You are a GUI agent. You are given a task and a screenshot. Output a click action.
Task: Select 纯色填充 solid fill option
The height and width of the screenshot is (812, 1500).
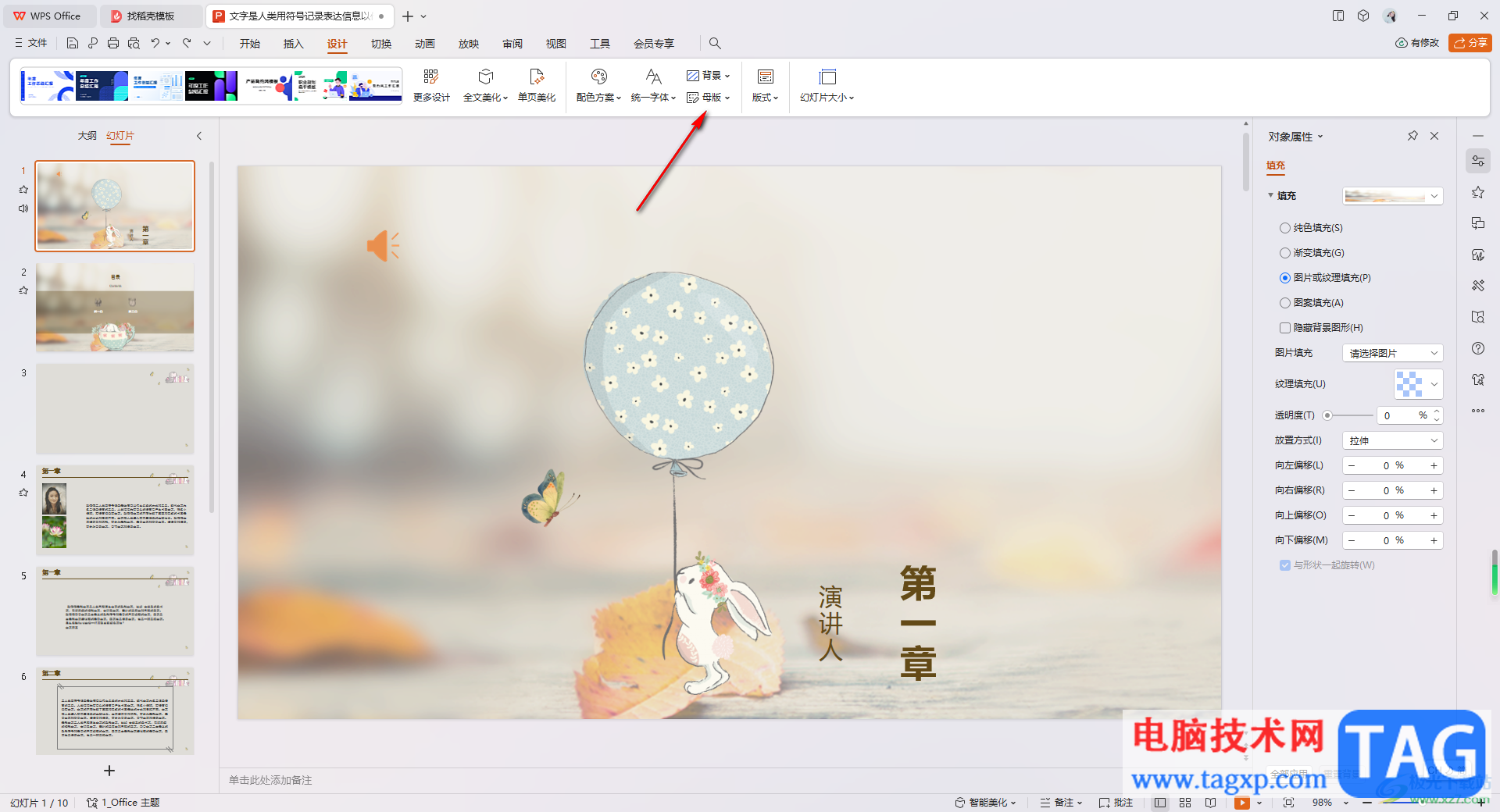click(x=1311, y=228)
